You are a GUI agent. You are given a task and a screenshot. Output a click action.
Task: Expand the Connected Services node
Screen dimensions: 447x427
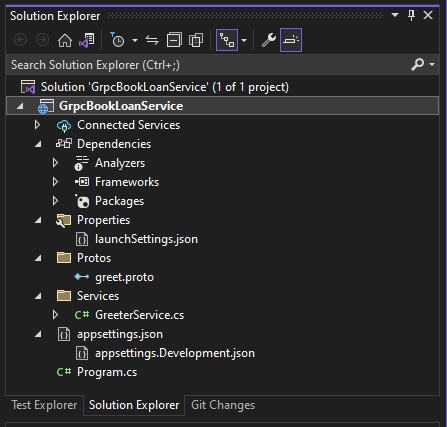click(x=37, y=125)
